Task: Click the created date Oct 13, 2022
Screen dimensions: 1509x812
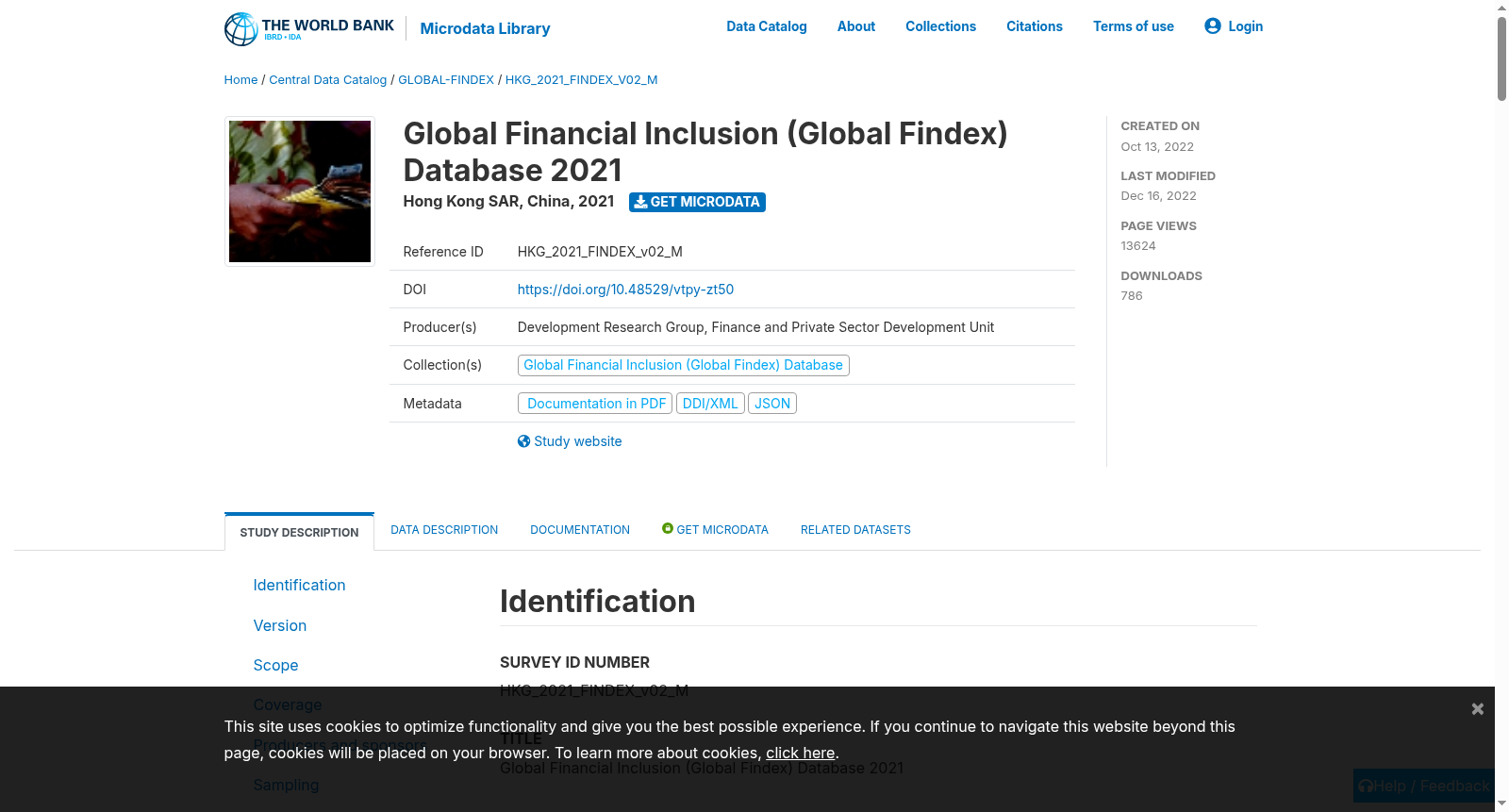Action: [x=1157, y=147]
